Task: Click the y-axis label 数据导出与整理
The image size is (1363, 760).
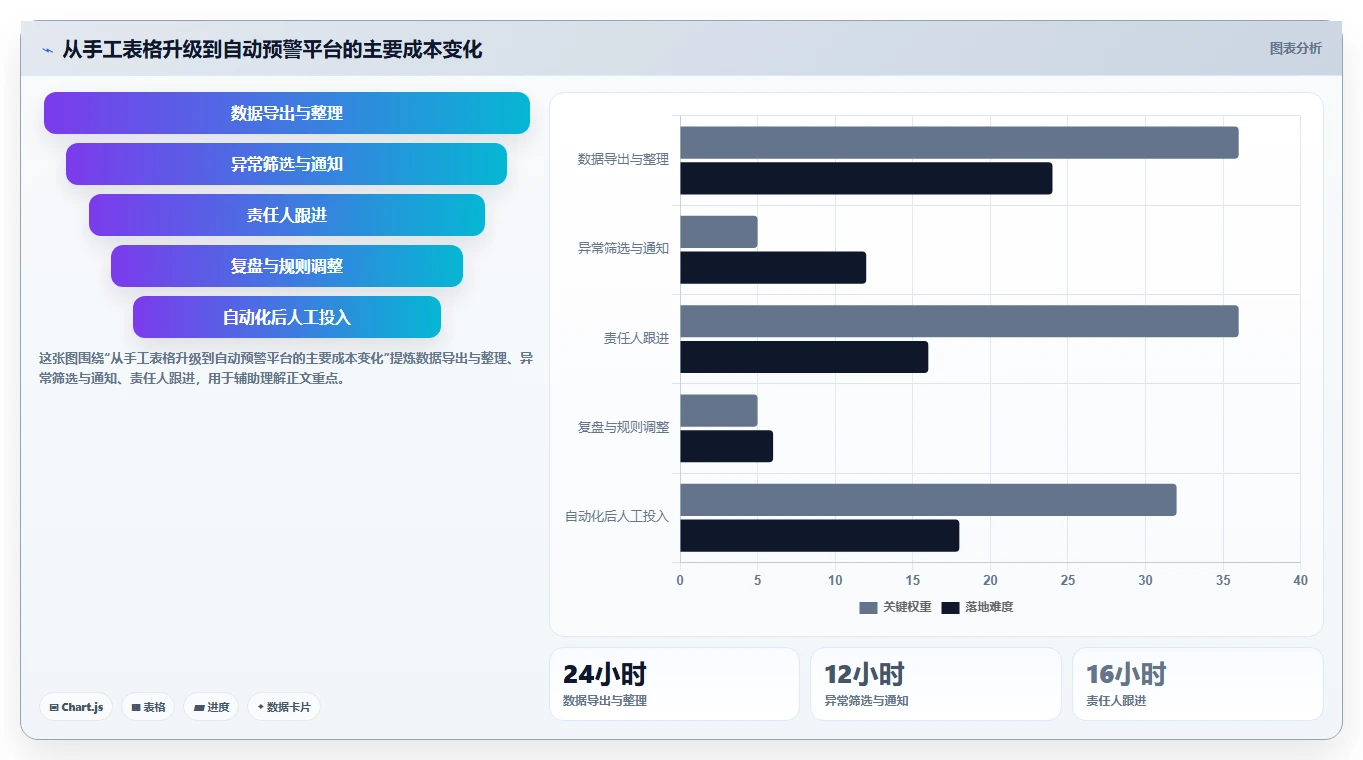Action: tap(623, 159)
